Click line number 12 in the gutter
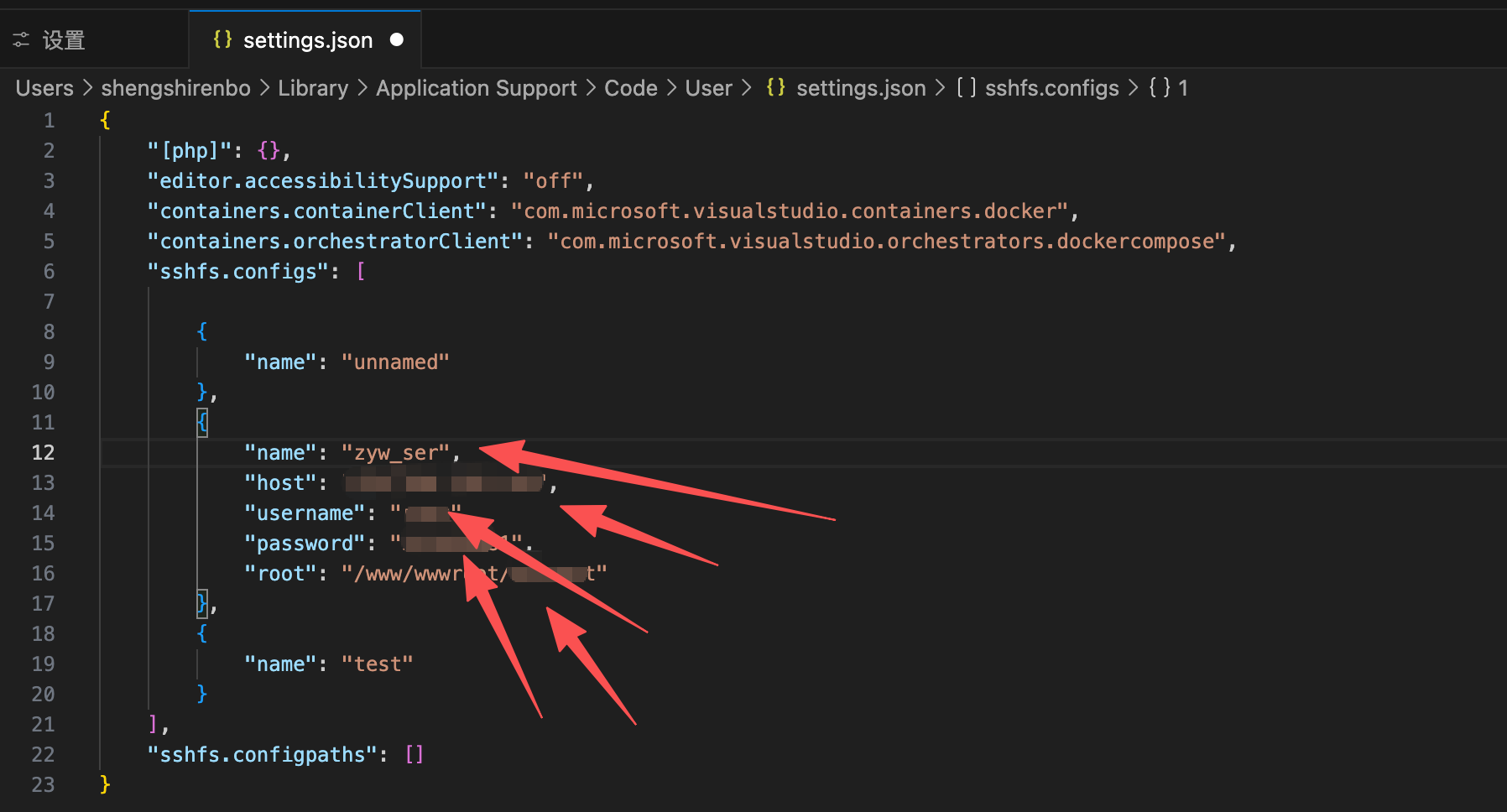Viewport: 1507px width, 812px height. [43, 453]
